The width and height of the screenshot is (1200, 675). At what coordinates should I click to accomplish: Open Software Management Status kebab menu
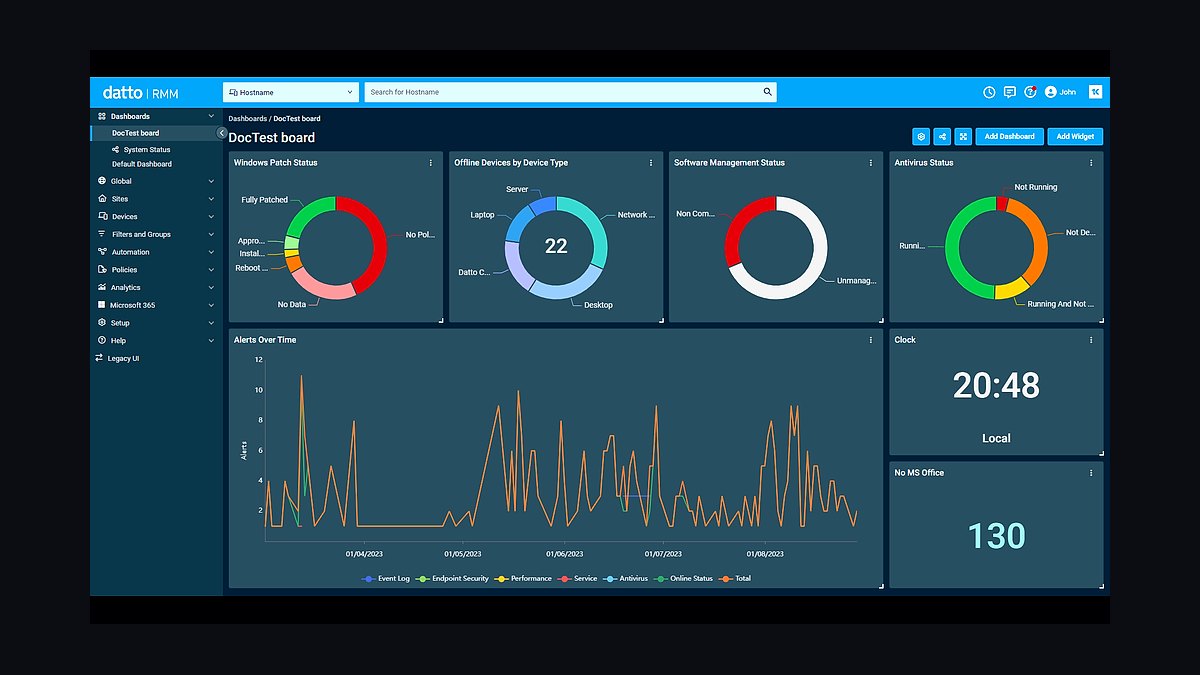coord(871,163)
